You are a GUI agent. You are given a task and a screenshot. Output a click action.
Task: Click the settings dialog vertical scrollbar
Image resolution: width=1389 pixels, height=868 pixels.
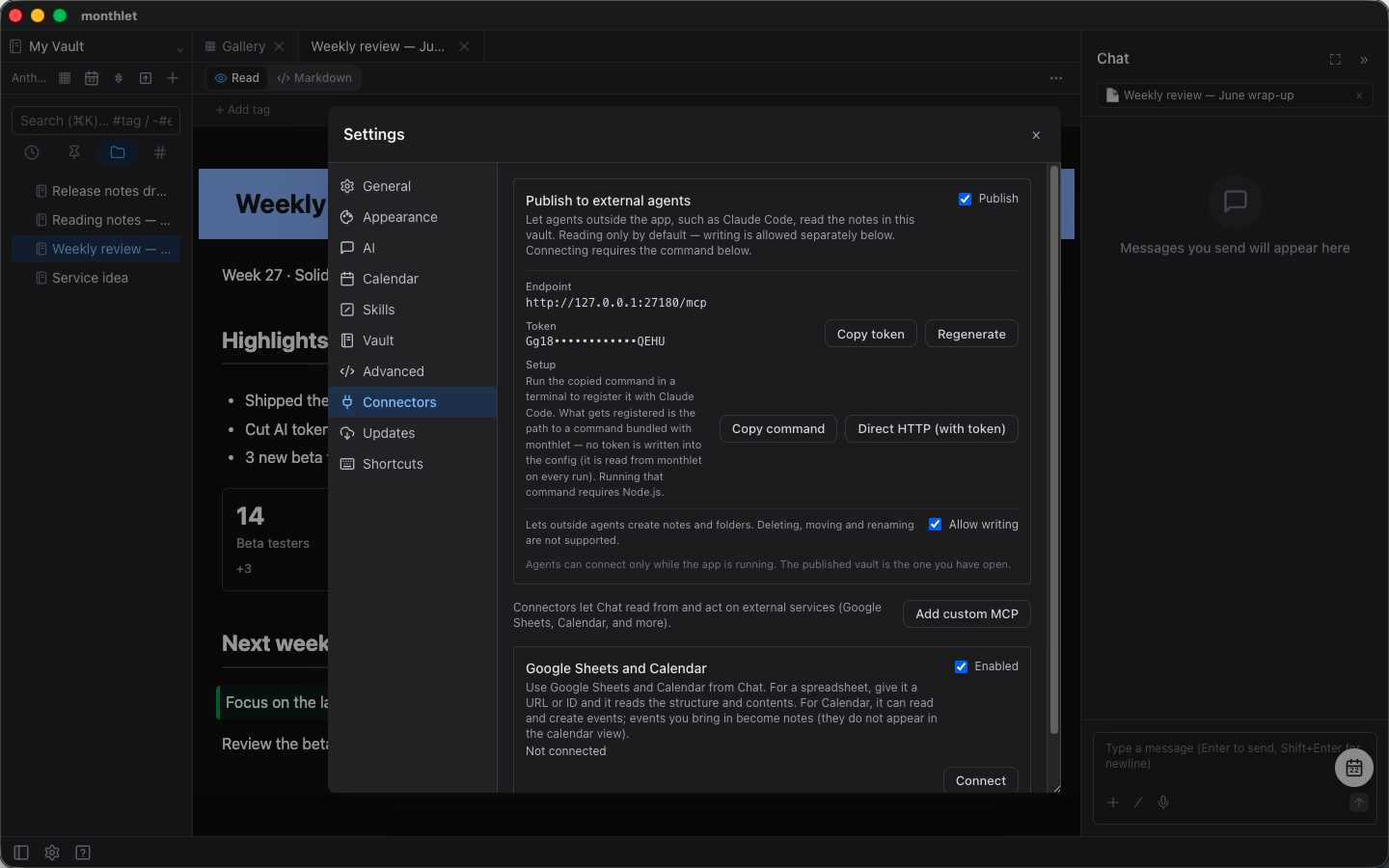[x=1053, y=449]
